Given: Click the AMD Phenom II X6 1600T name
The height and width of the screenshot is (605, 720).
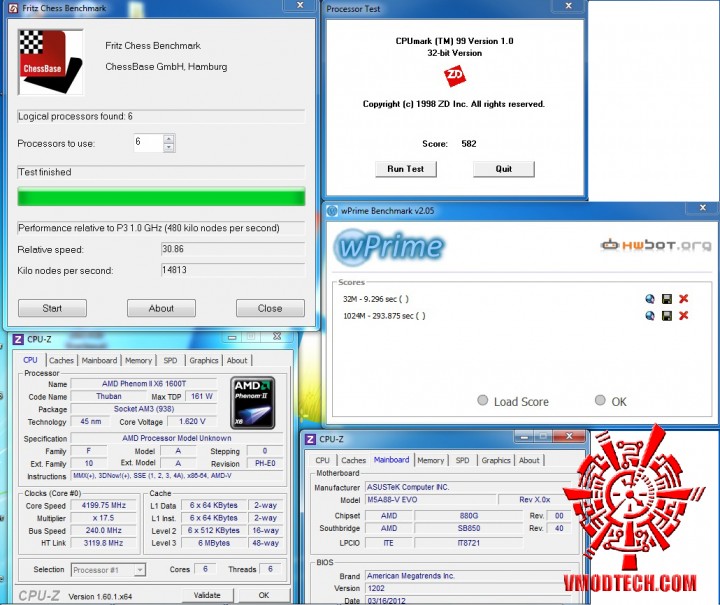Looking at the screenshot, I should tap(144, 384).
